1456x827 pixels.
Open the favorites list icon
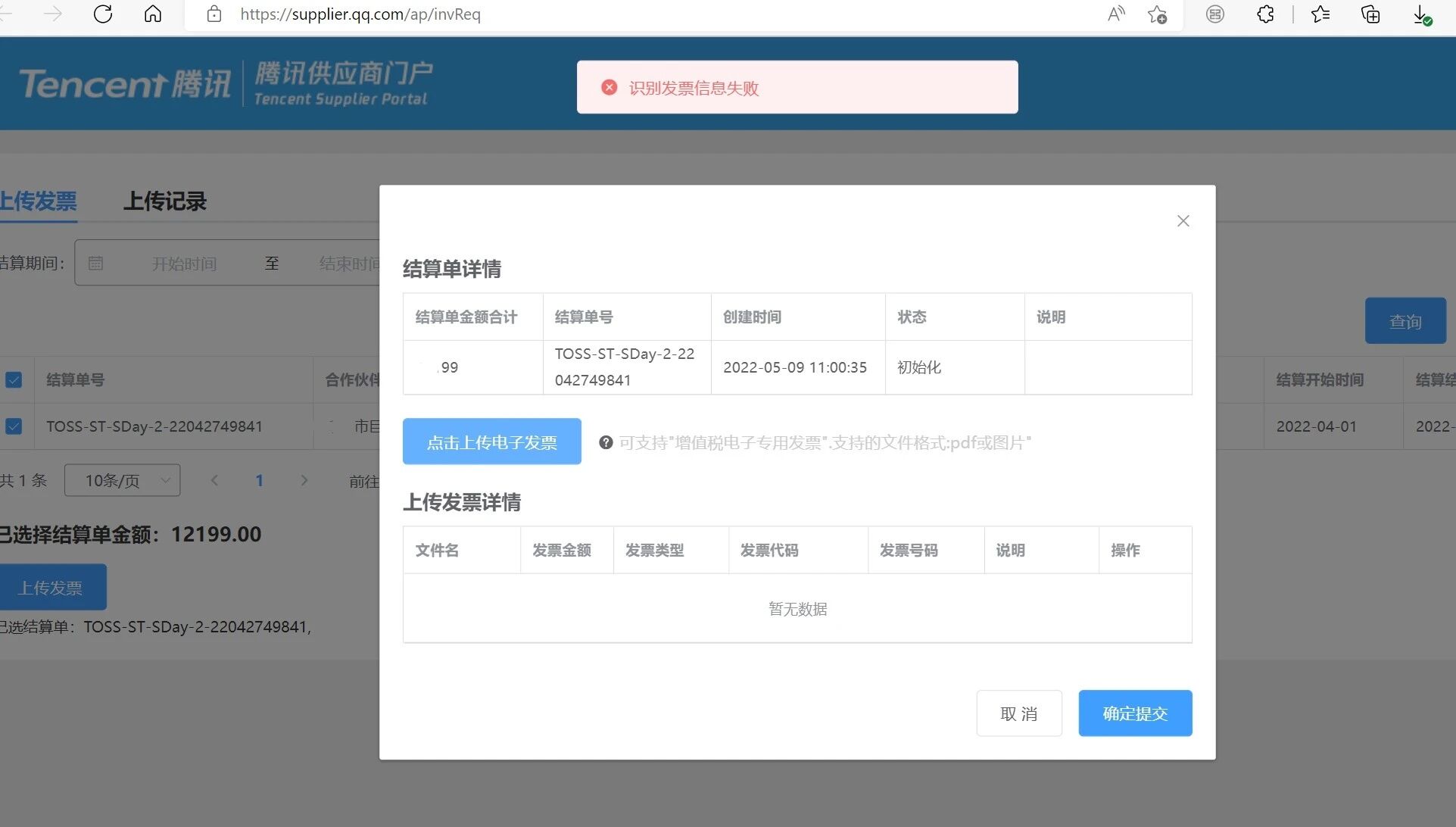click(x=1320, y=14)
